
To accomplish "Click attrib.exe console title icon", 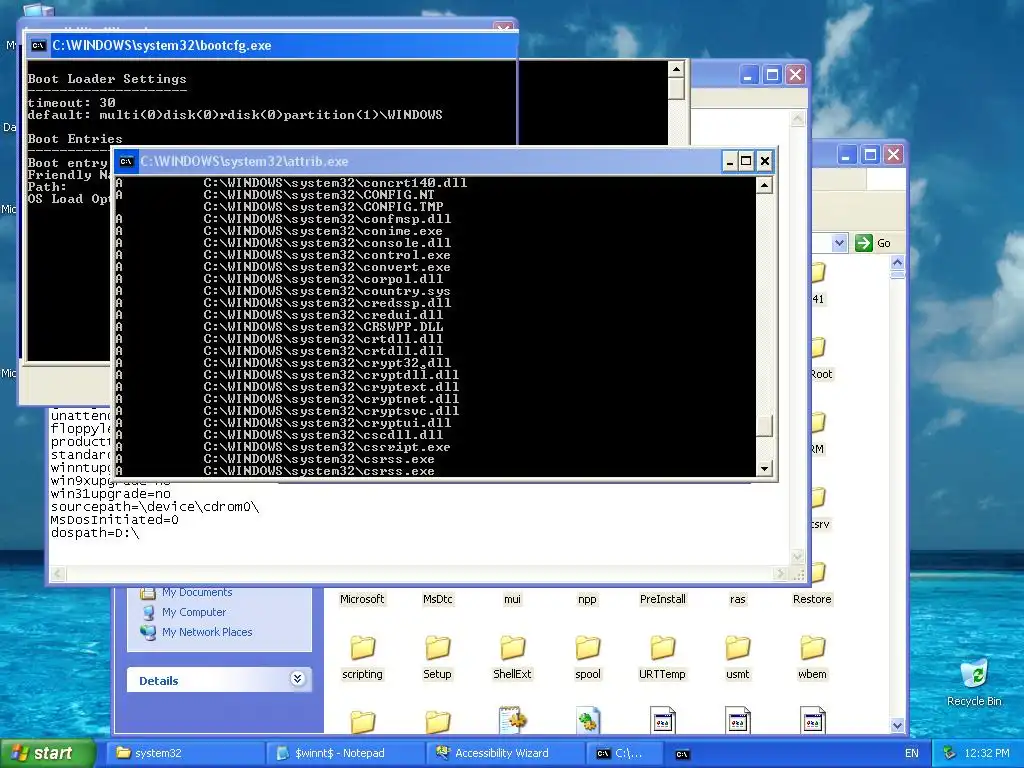I will point(127,161).
